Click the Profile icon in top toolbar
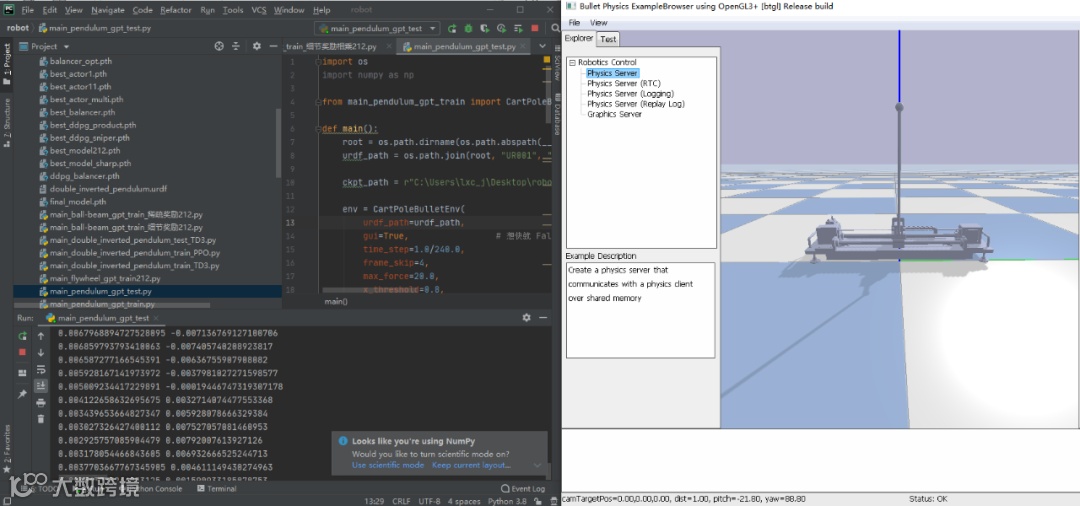The width and height of the screenshot is (1080, 506). click(501, 28)
